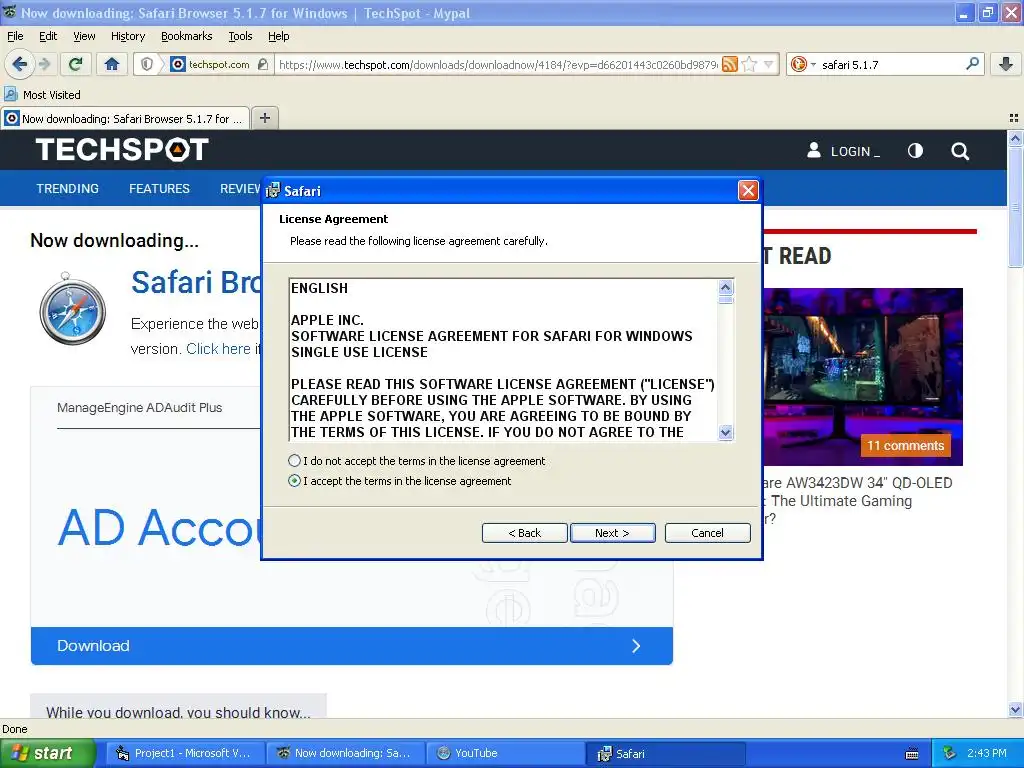
Task: Open the Most Visited bookmarks folder
Action: [x=42, y=95]
